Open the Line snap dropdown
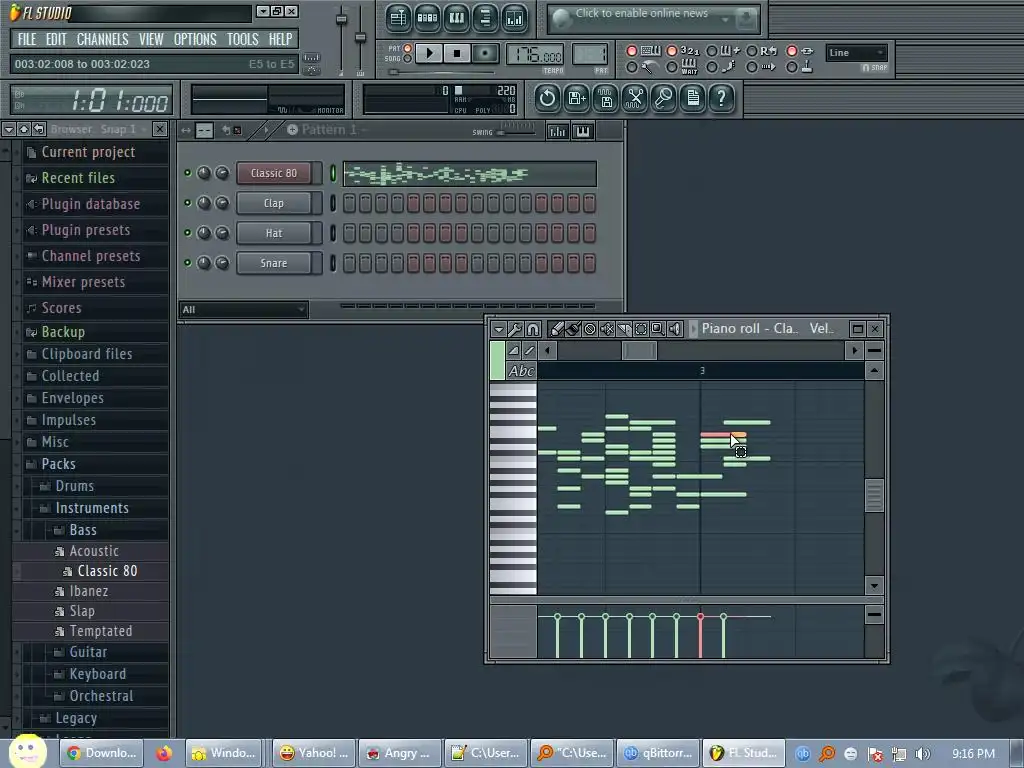The width and height of the screenshot is (1024, 768). (856, 53)
